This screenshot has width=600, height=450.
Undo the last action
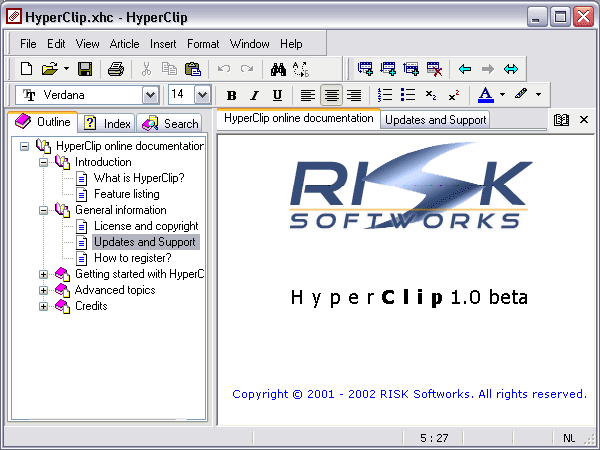(224, 69)
